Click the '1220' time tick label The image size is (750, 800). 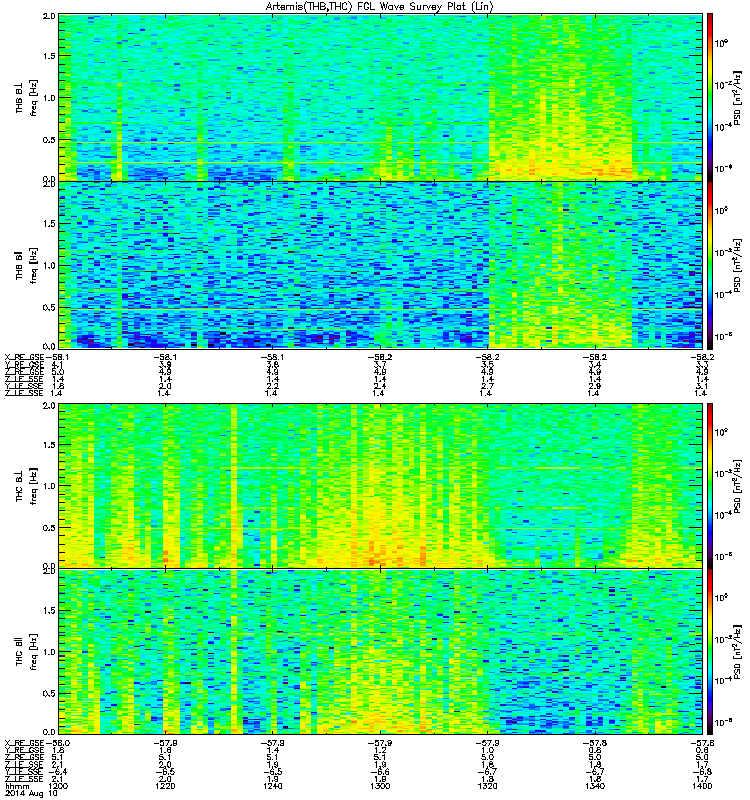[x=165, y=786]
